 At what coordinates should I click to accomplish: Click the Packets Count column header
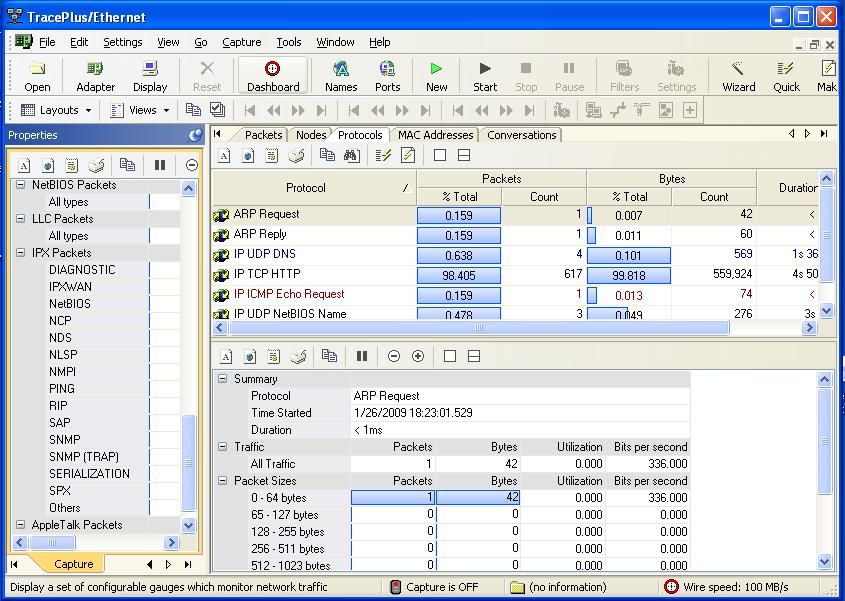pyautogui.click(x=544, y=197)
